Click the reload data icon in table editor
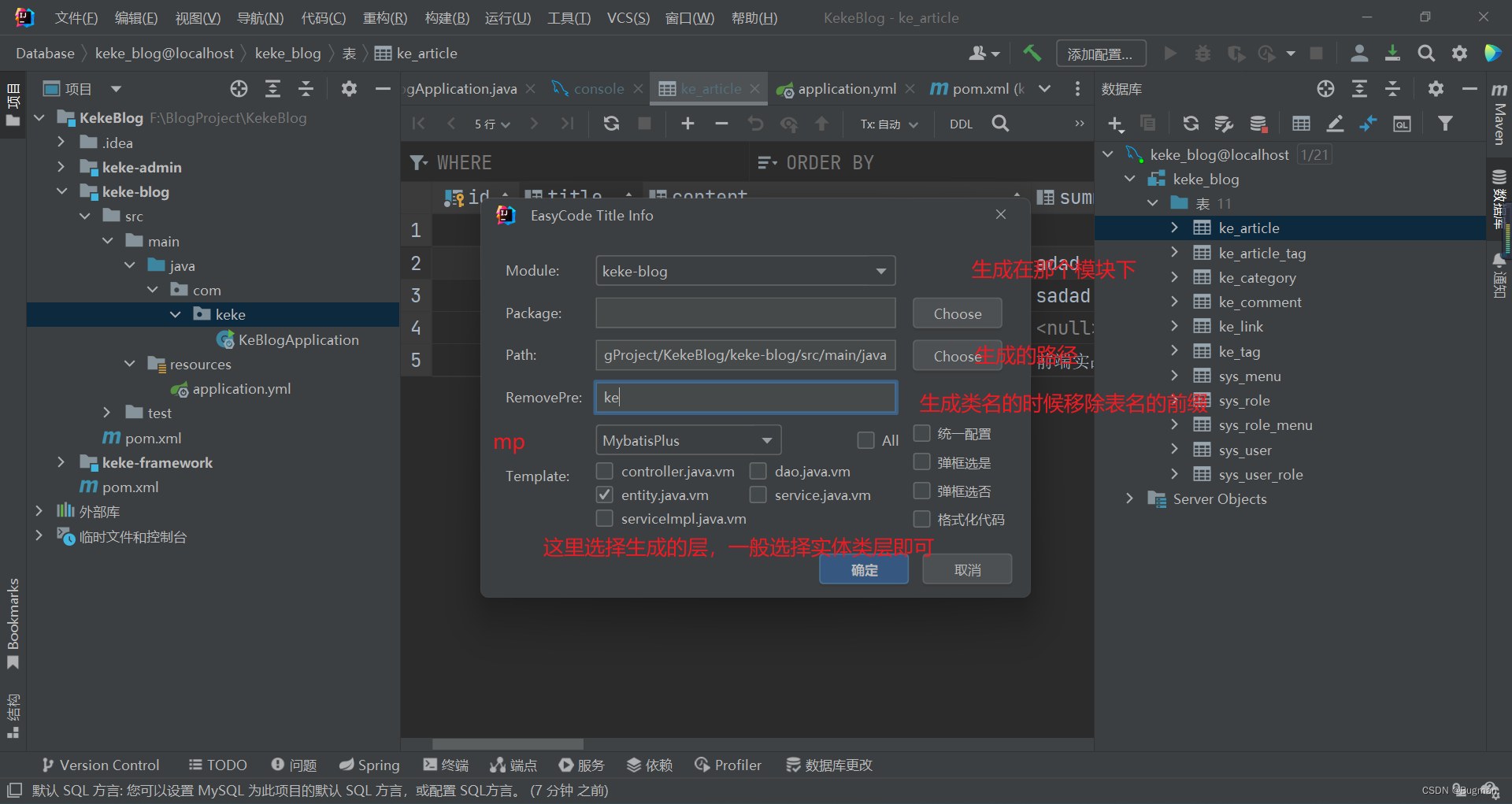The image size is (1512, 804). (x=611, y=124)
